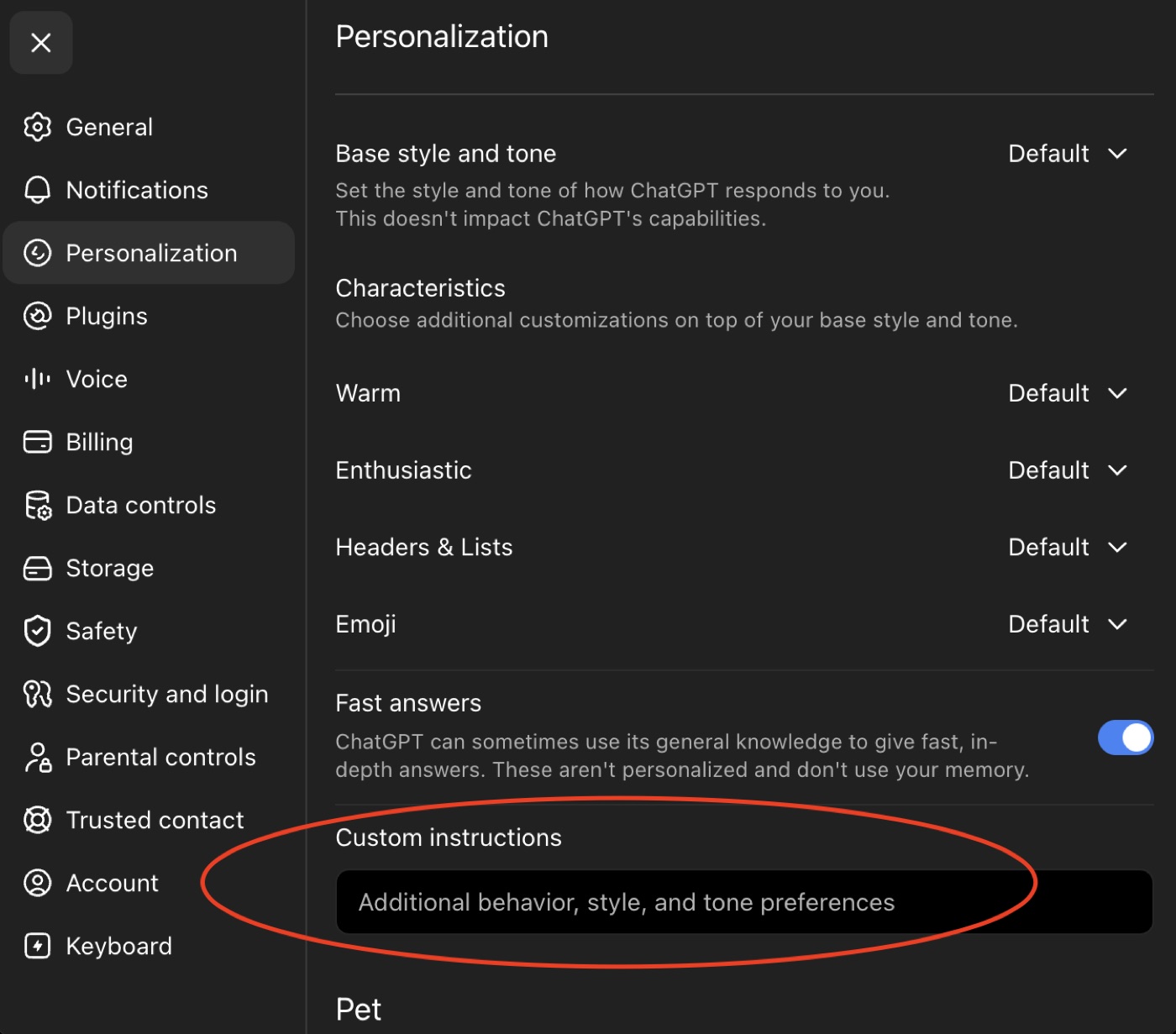Select the Safety shield icon
Viewport: 1176px width, 1034px height.
[37, 631]
